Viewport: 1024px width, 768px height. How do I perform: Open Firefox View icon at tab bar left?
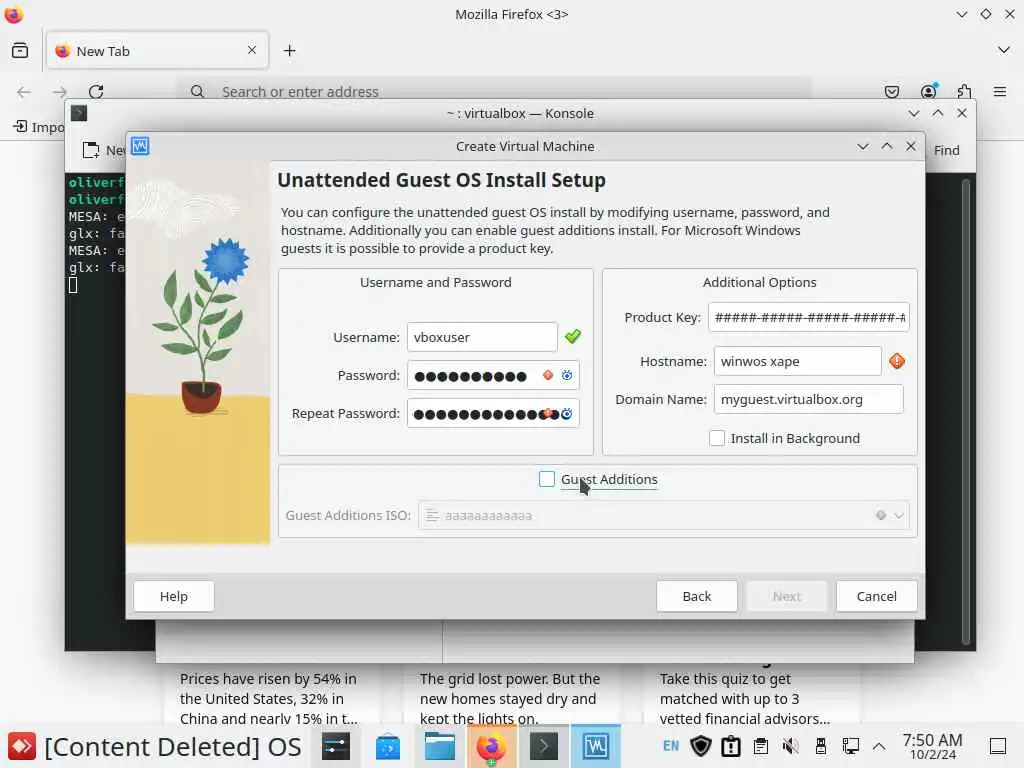[20, 50]
